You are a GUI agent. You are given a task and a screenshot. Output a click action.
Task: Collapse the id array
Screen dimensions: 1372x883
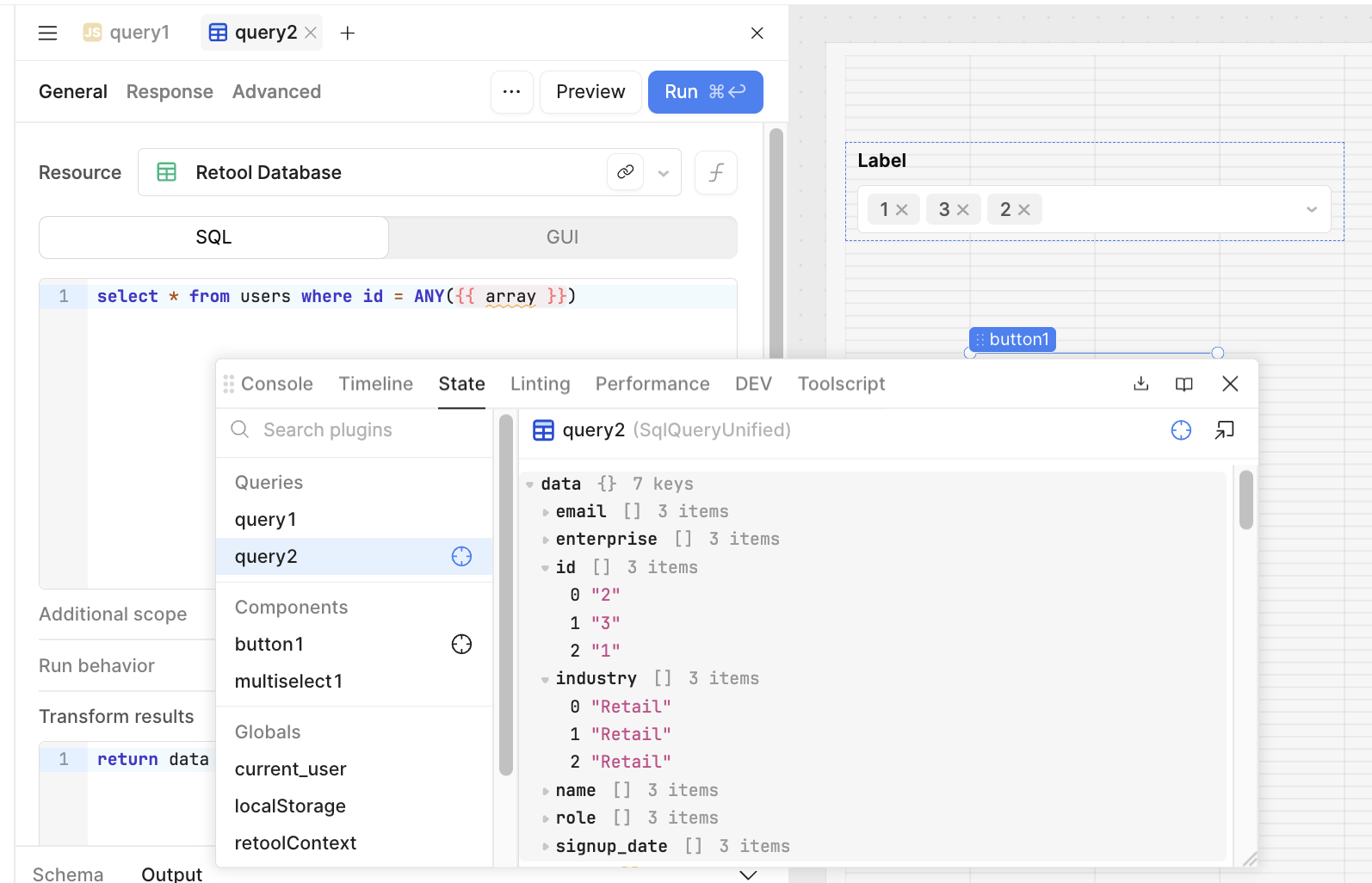(x=546, y=568)
